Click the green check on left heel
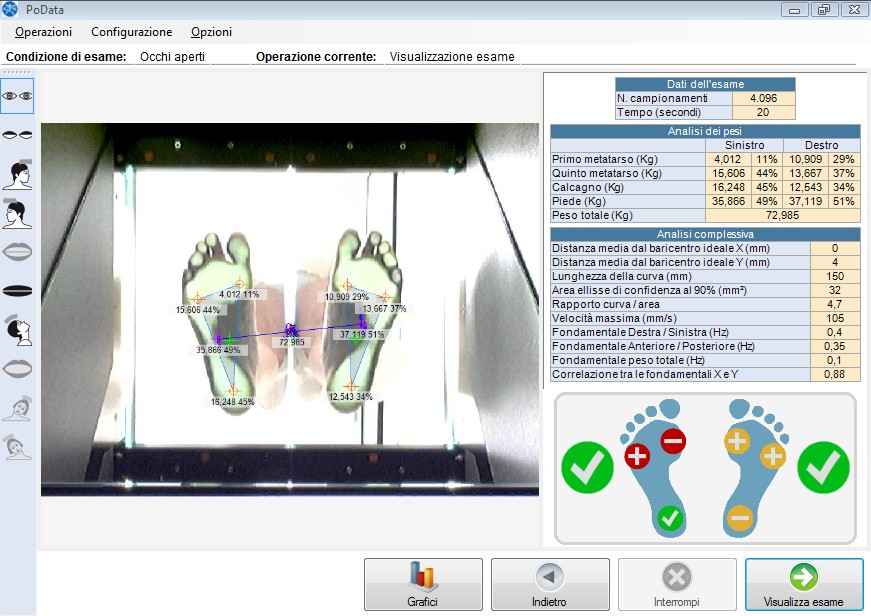 click(x=672, y=518)
